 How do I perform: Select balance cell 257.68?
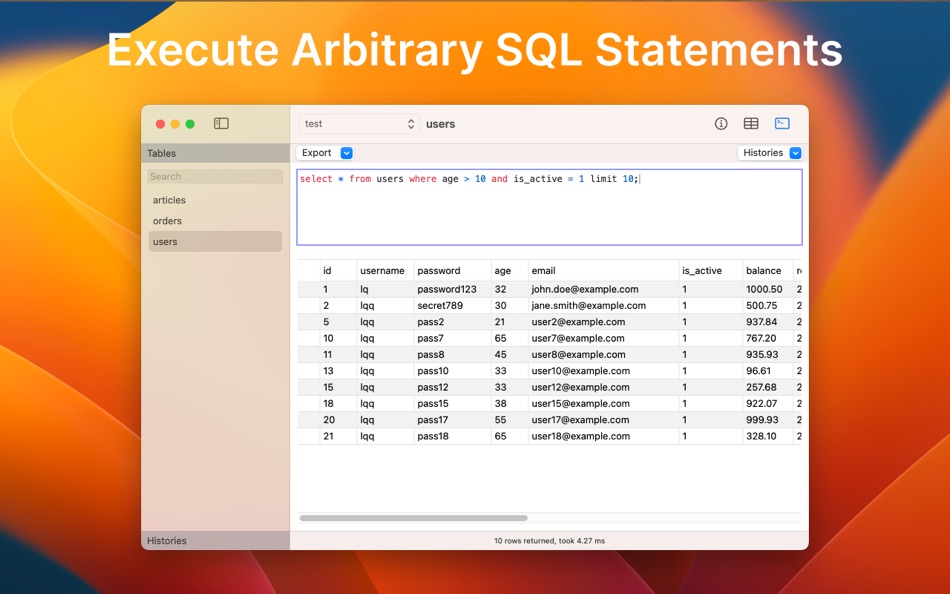[761, 387]
